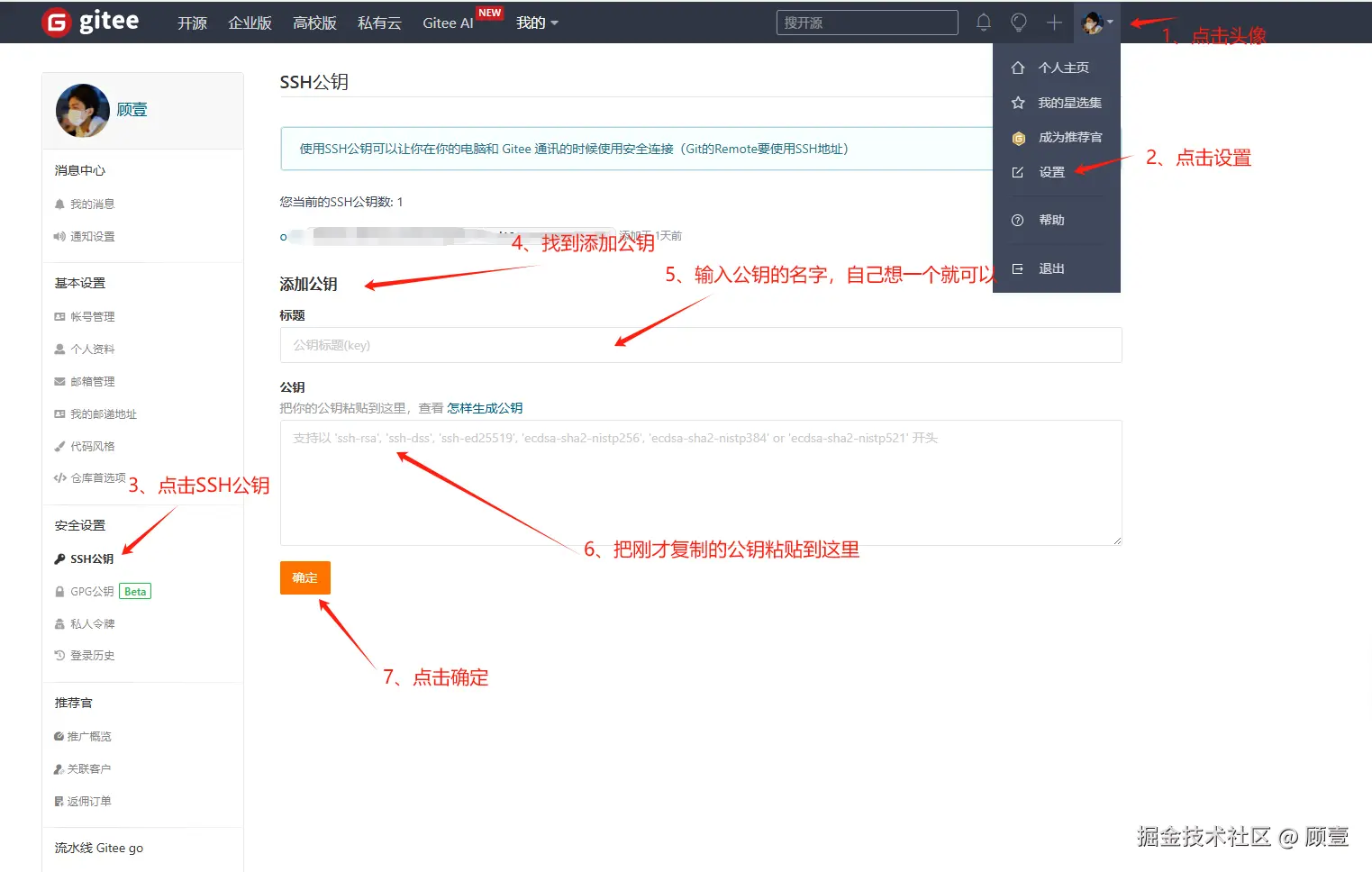Click the Gitee logo
This screenshot has width=1372, height=872.
90,22
